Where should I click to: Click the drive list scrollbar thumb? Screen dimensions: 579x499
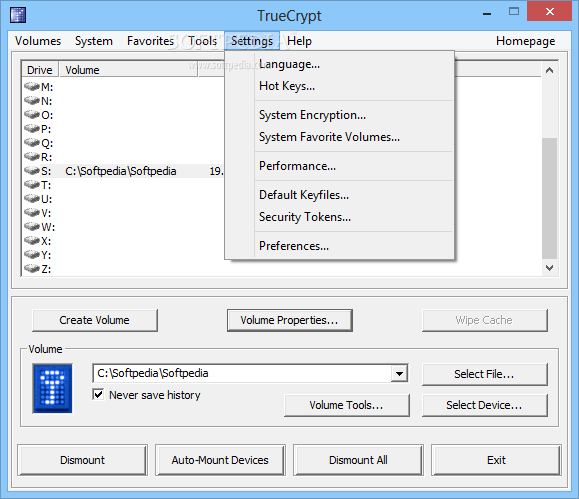(549, 198)
